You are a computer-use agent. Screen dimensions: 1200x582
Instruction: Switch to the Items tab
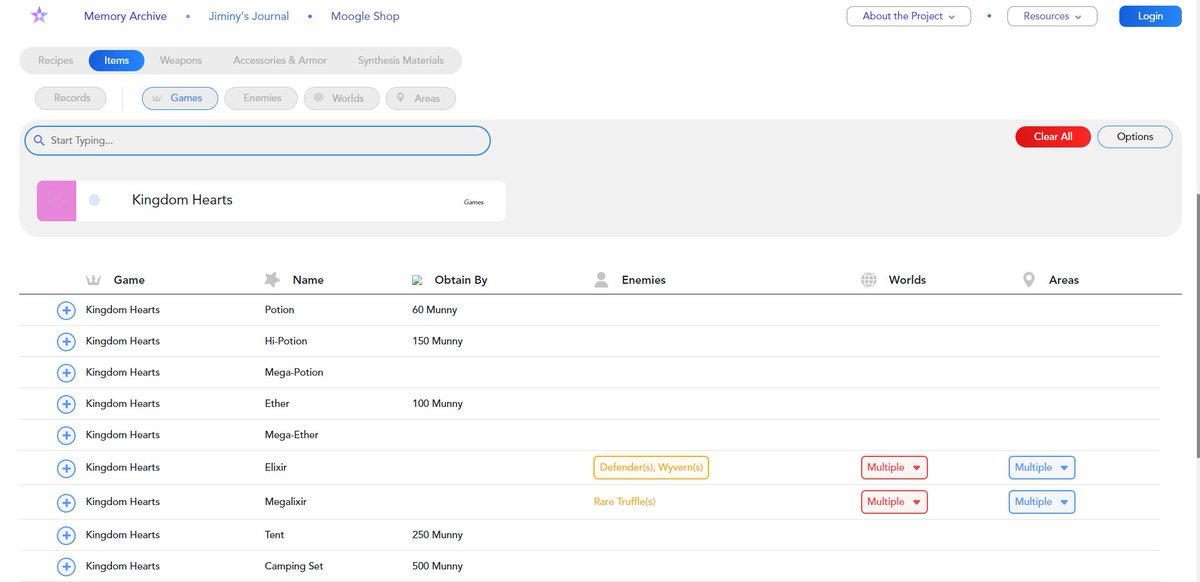click(117, 61)
